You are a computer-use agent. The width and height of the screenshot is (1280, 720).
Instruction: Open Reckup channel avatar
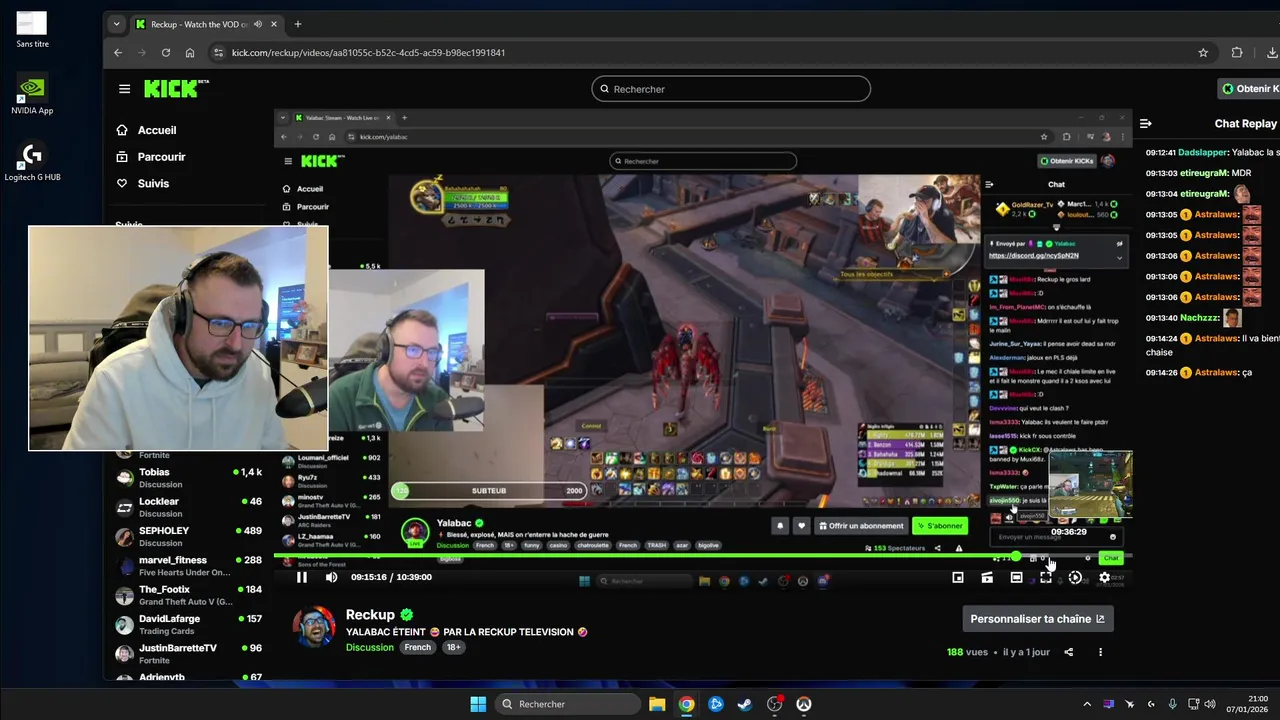pyautogui.click(x=313, y=627)
